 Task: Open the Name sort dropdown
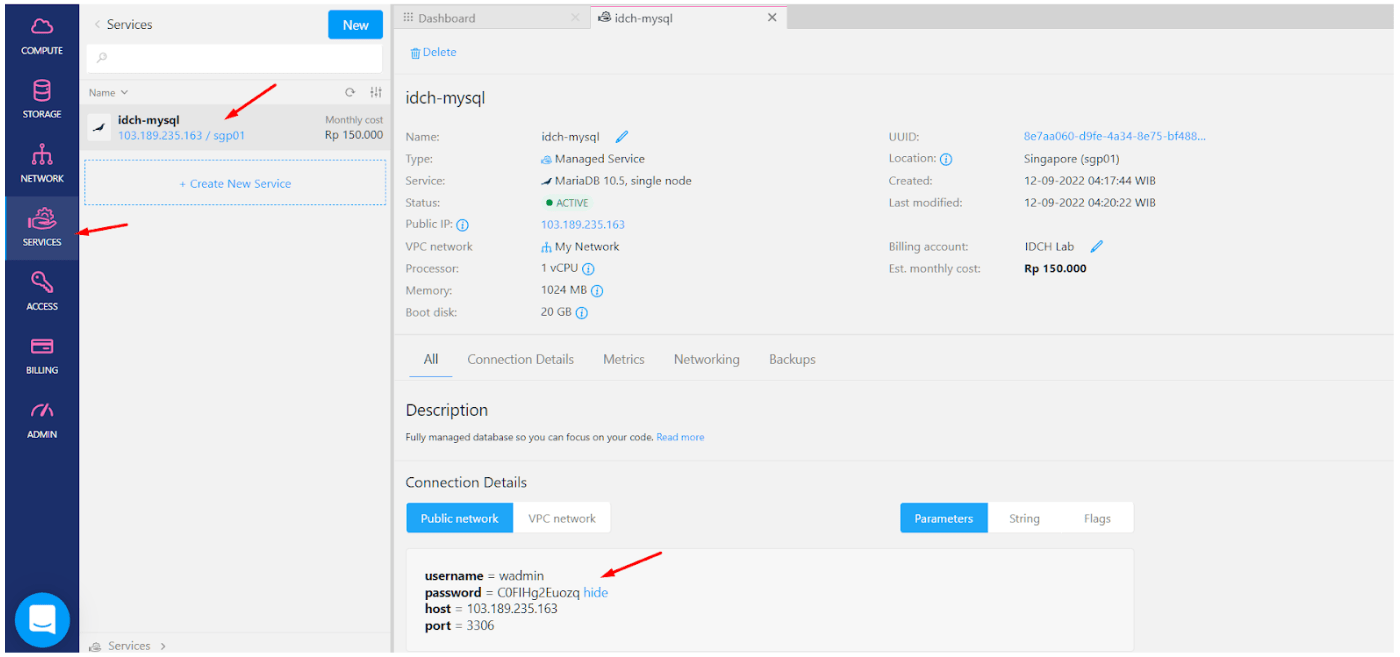pos(108,93)
